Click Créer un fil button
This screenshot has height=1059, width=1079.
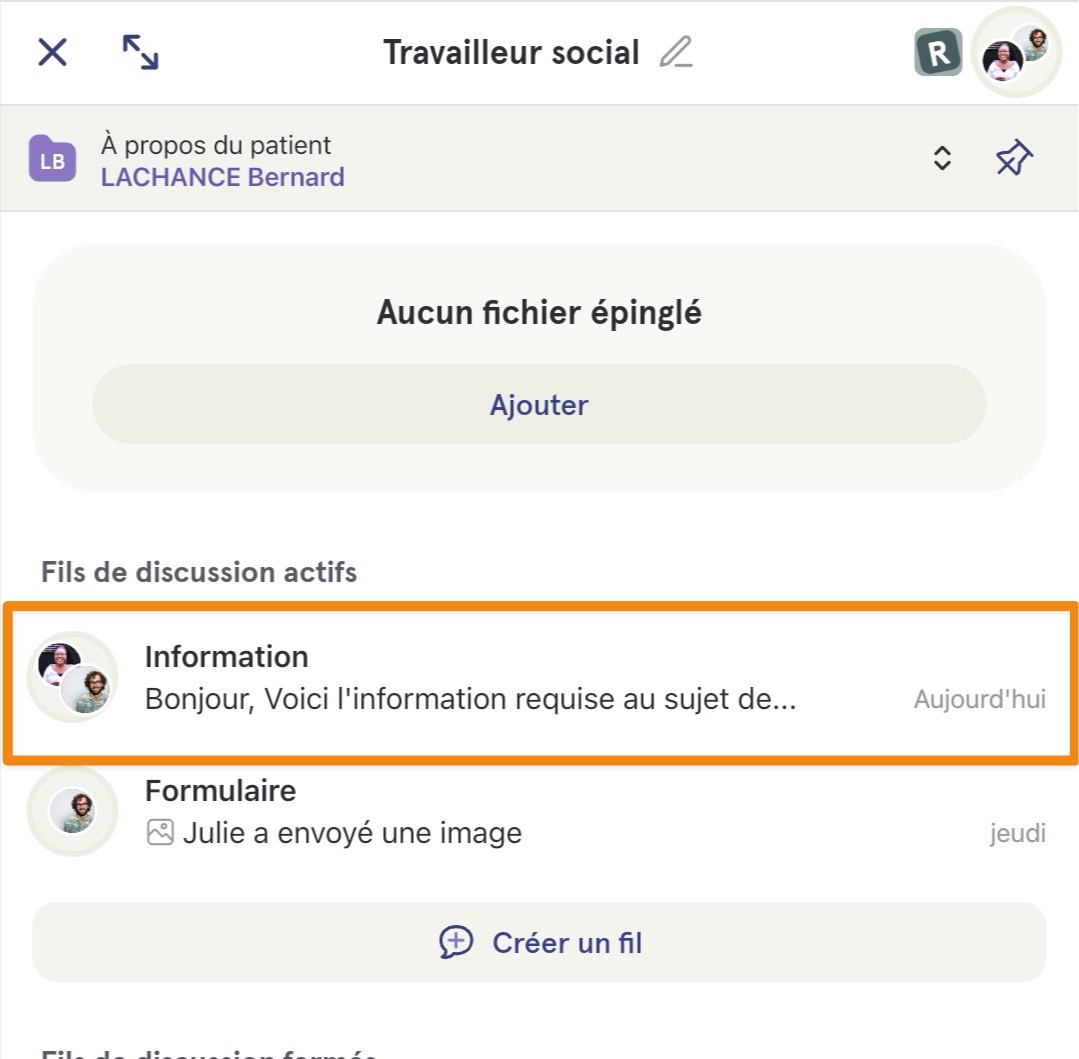coord(539,942)
